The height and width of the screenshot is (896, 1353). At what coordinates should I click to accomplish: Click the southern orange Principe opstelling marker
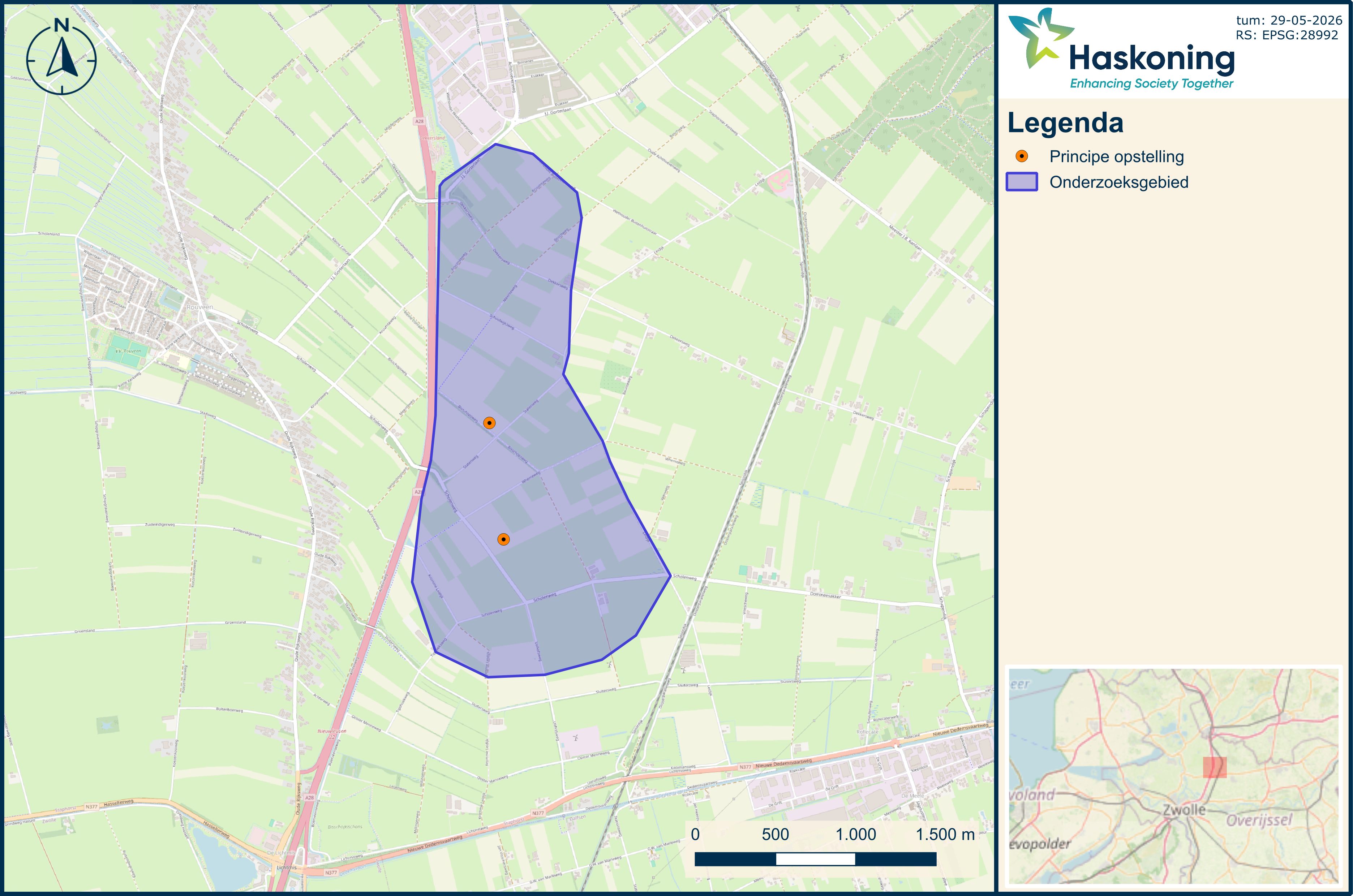(503, 539)
